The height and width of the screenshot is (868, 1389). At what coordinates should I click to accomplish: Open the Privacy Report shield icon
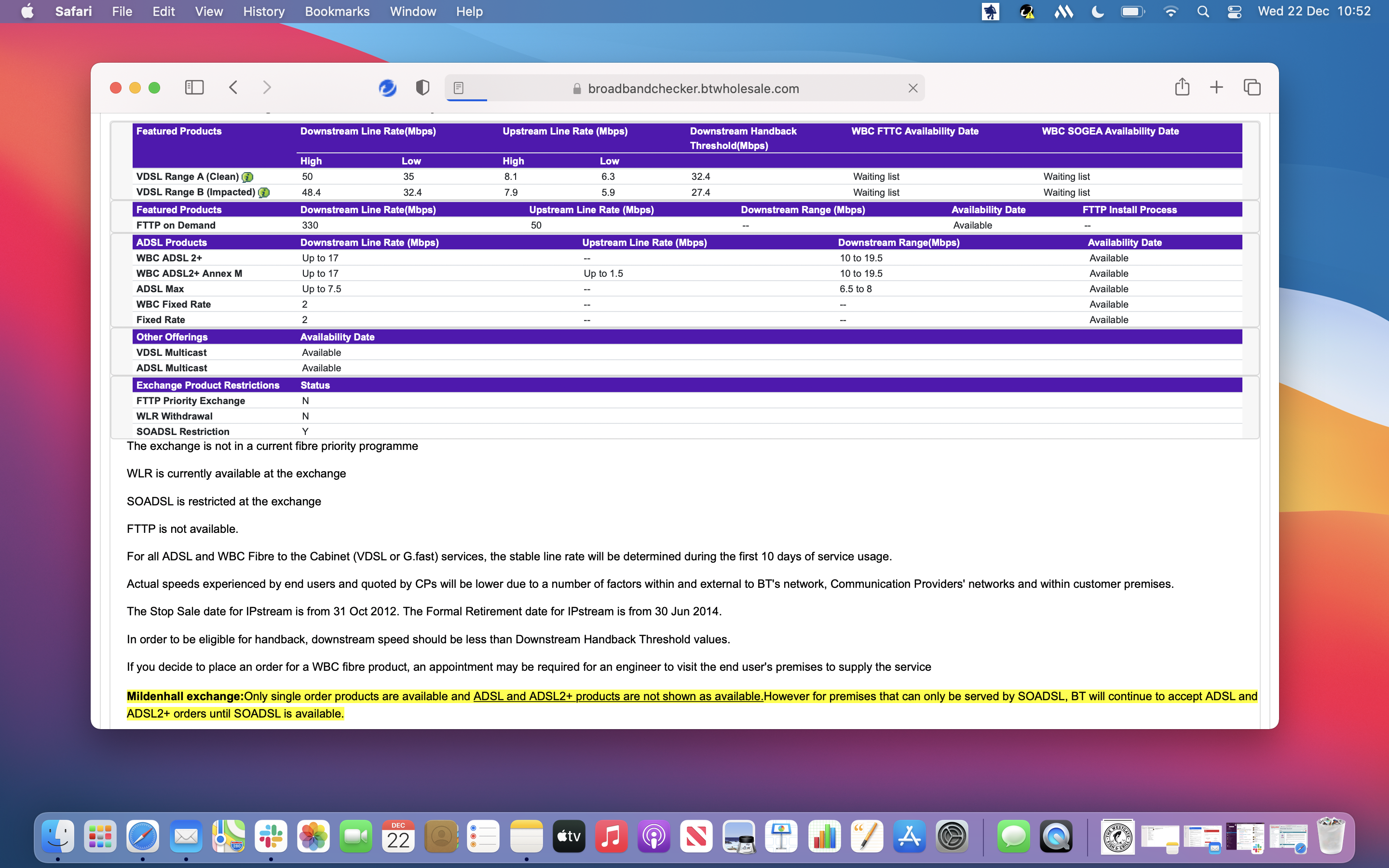point(422,87)
